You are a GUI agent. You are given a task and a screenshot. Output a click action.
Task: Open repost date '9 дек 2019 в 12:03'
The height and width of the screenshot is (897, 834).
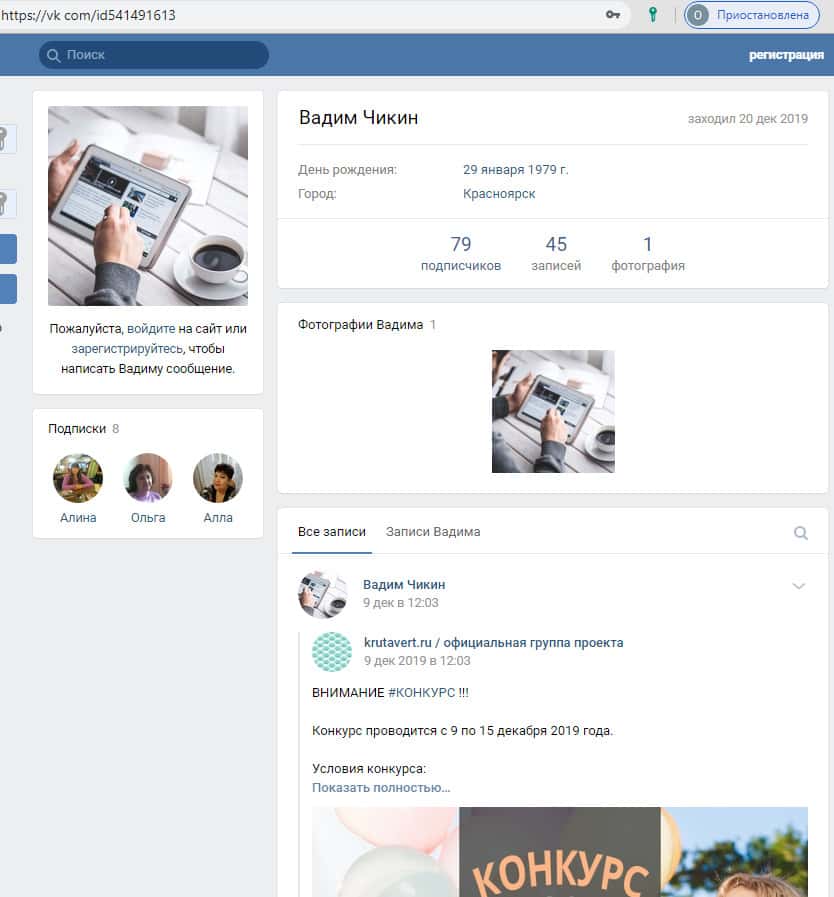[417, 660]
